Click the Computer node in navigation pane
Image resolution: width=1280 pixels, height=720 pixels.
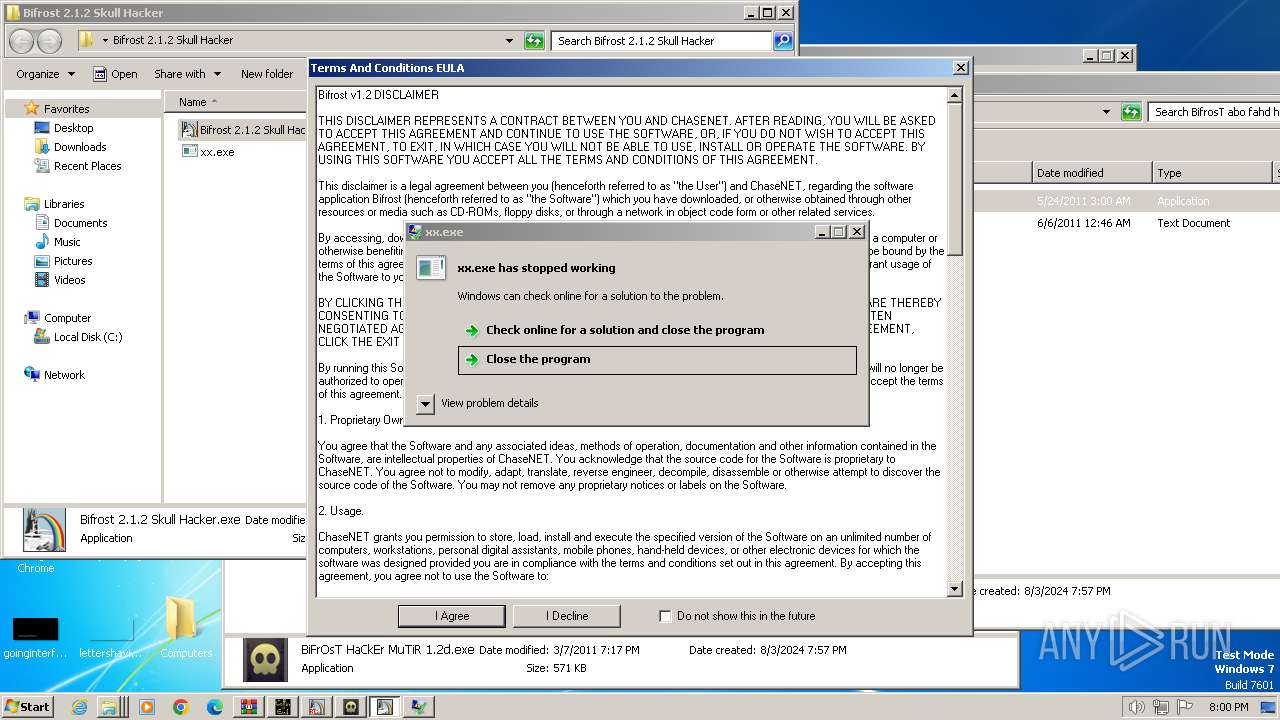(x=67, y=318)
